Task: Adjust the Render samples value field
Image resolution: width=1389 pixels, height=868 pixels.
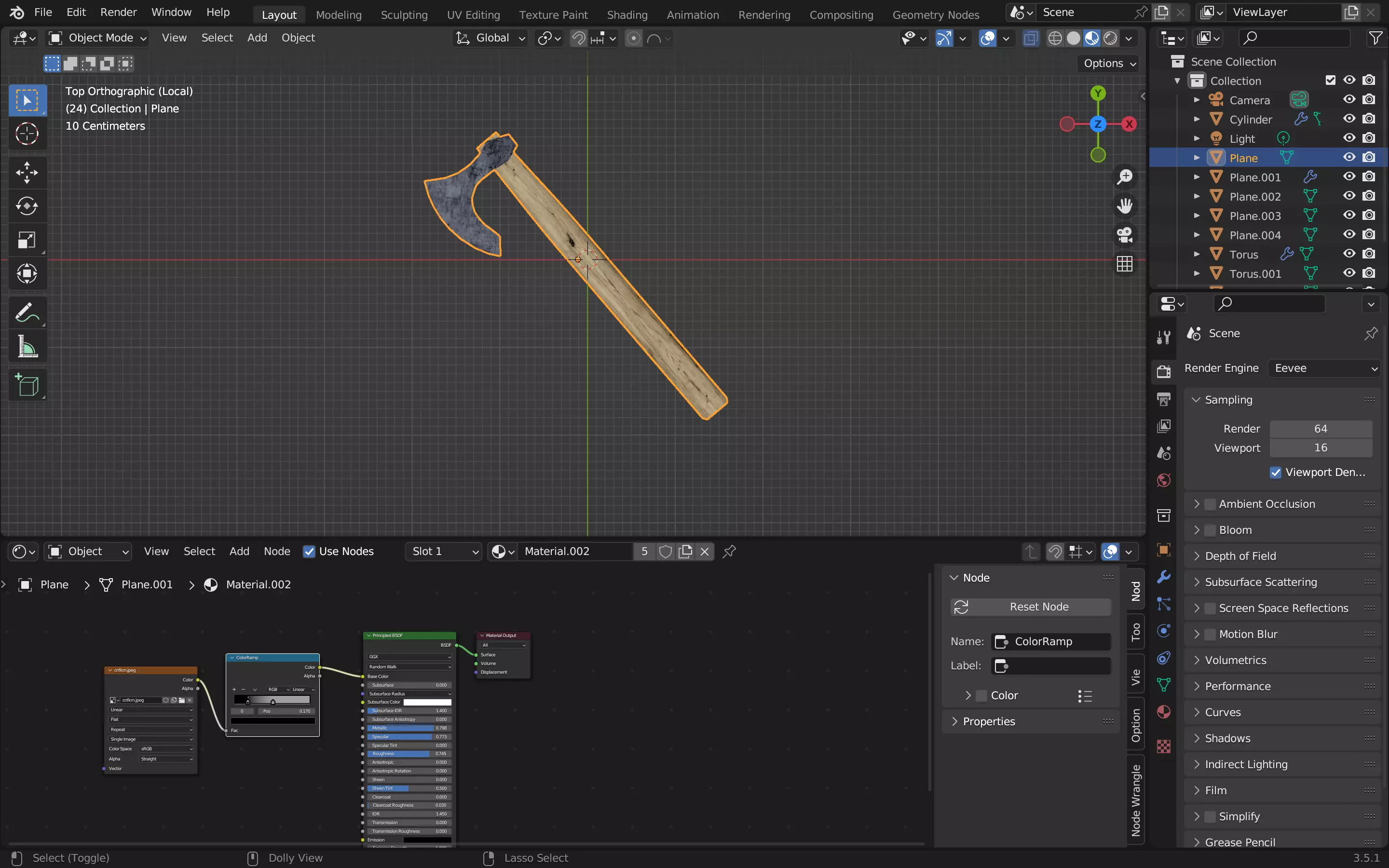Action: (1320, 429)
